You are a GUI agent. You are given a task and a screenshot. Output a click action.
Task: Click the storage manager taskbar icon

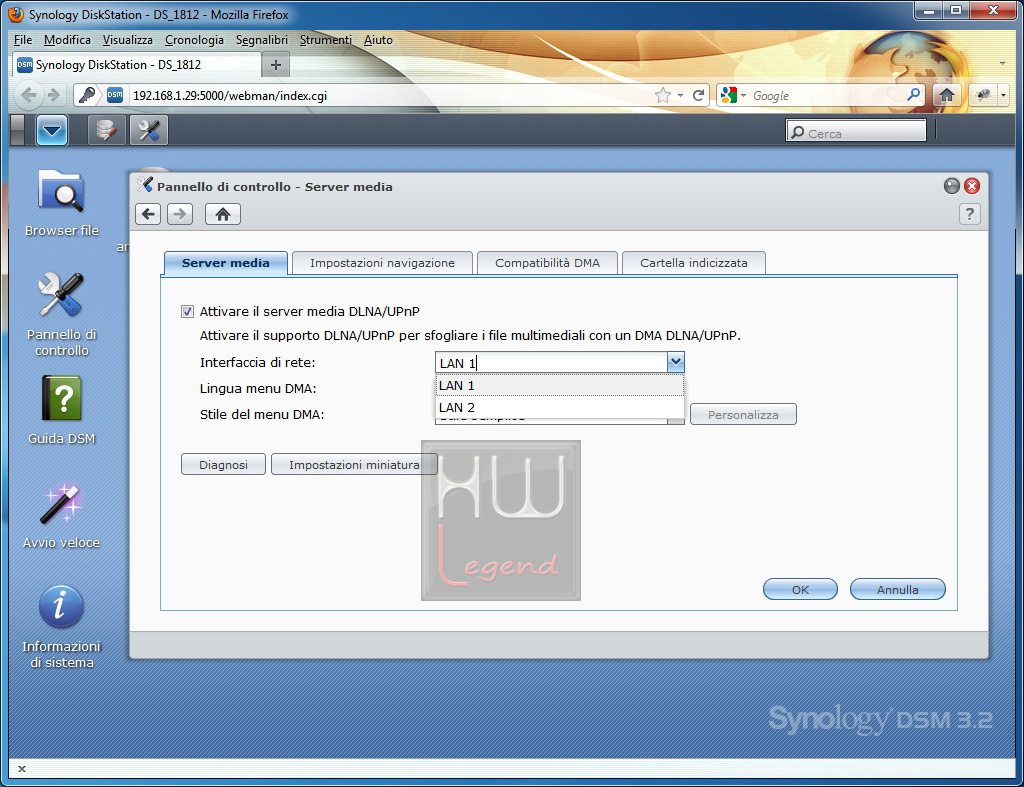pos(106,131)
